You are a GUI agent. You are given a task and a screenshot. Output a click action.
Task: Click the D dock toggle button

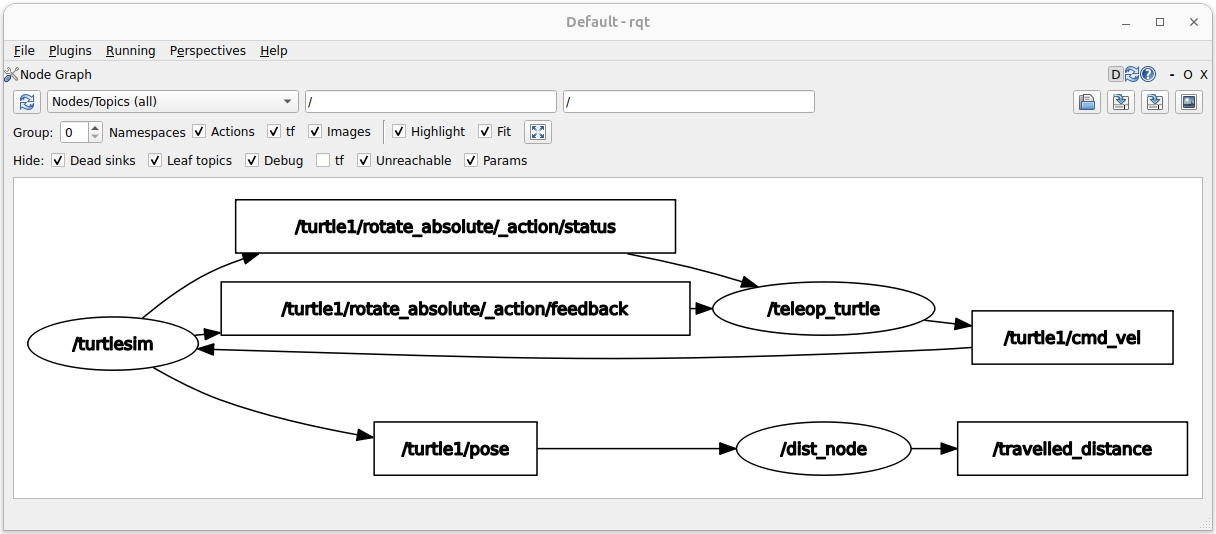[x=1116, y=74]
